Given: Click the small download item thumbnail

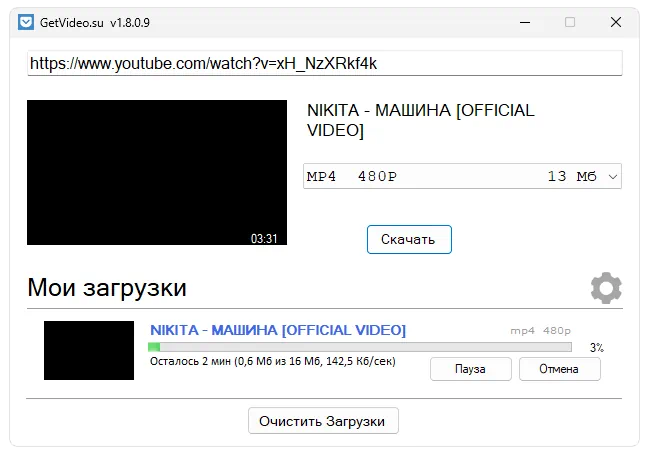Looking at the screenshot, I should 89,350.
